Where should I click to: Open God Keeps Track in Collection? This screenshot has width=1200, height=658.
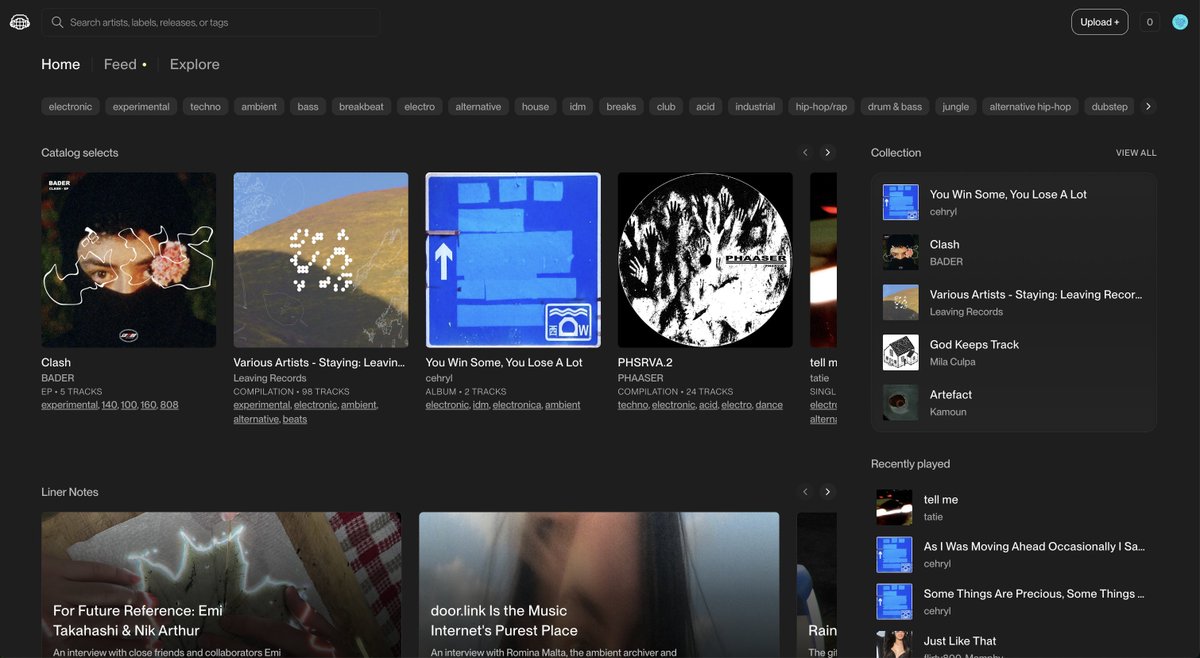click(x=1014, y=352)
